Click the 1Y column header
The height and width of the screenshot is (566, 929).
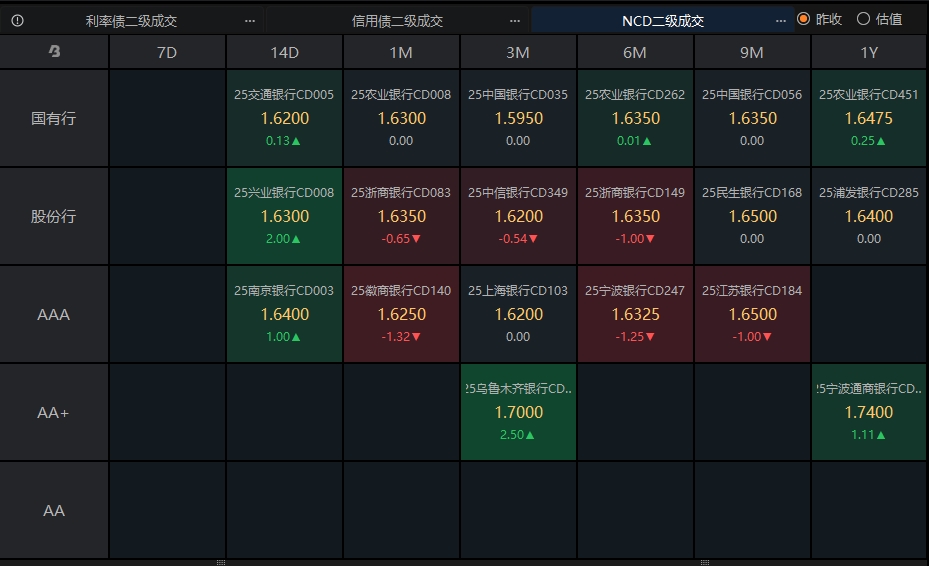click(x=868, y=52)
